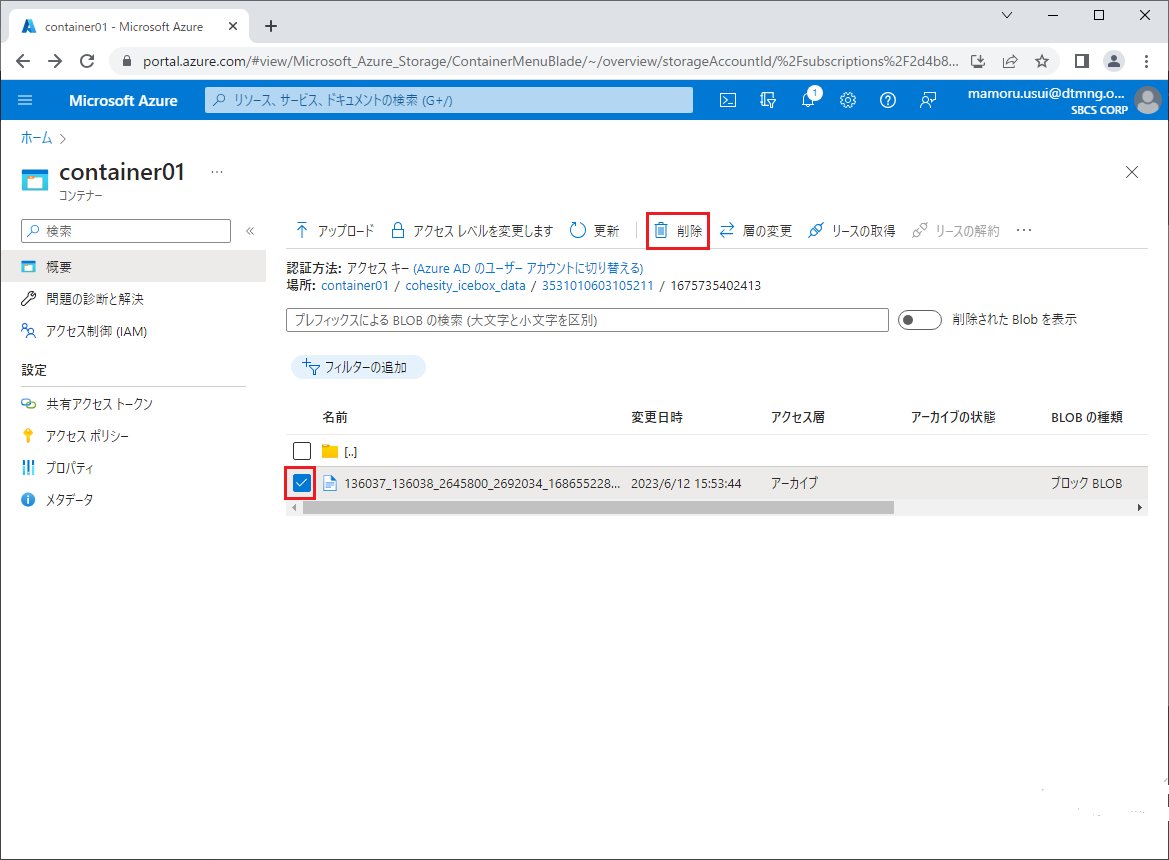The width and height of the screenshot is (1169, 860).
Task: Click the Microsoft Azure header logo text
Action: pos(123,101)
